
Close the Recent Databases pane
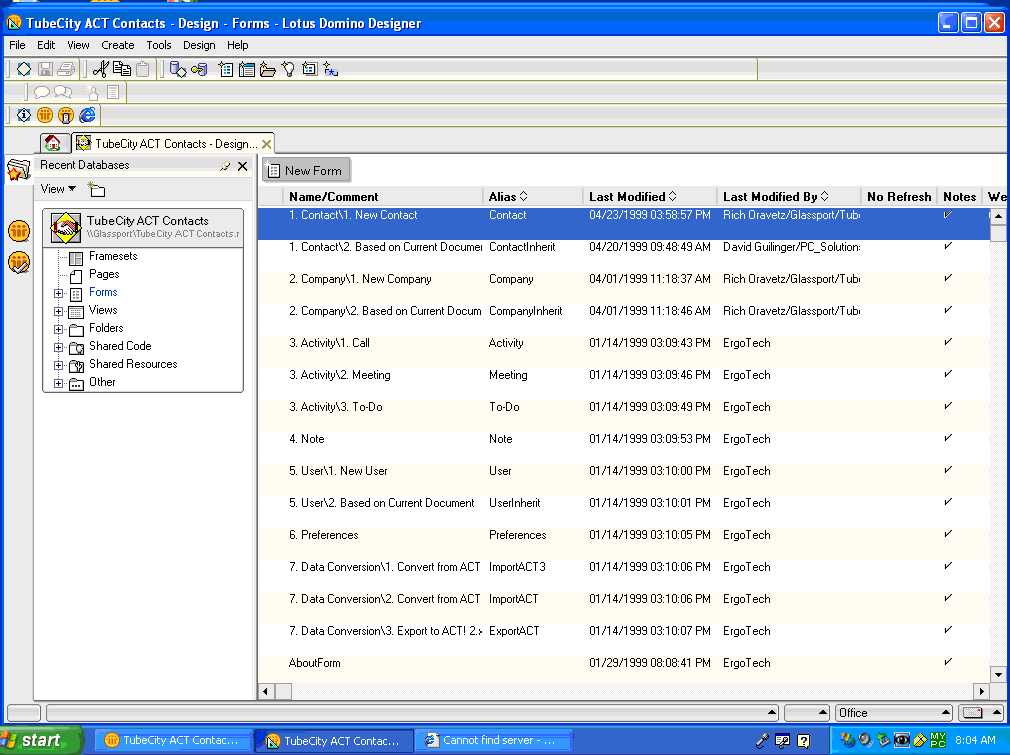[x=243, y=166]
